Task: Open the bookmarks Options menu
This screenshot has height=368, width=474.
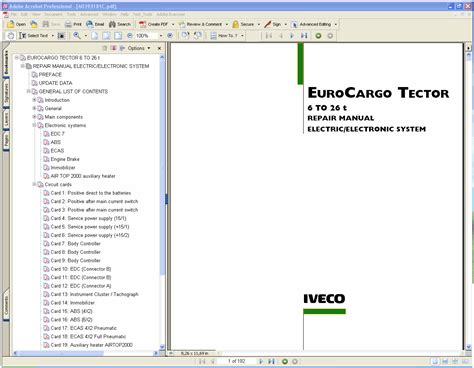Action: click(x=139, y=48)
